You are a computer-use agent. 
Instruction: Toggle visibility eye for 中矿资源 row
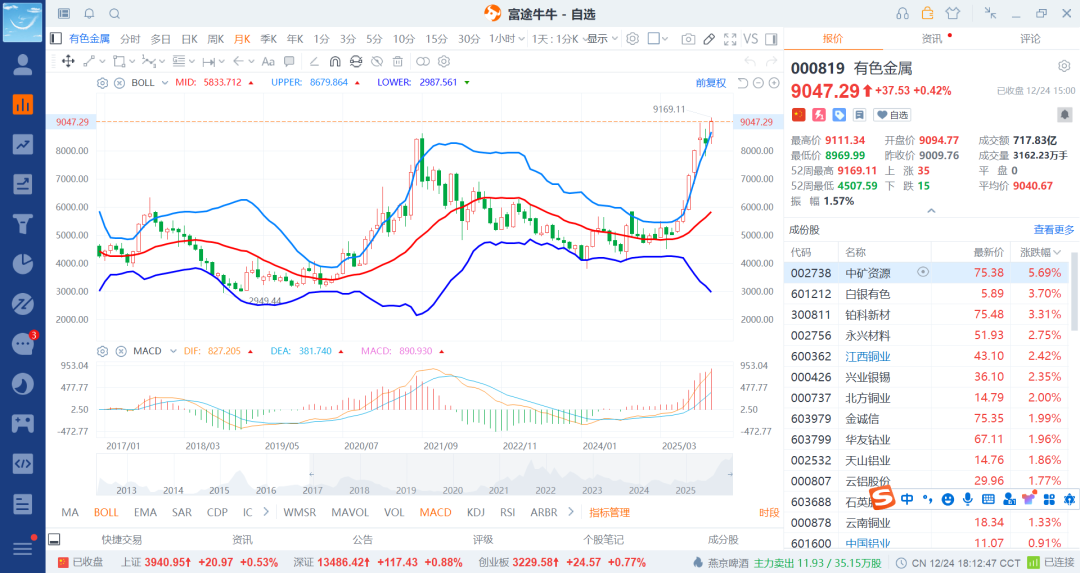(x=923, y=272)
